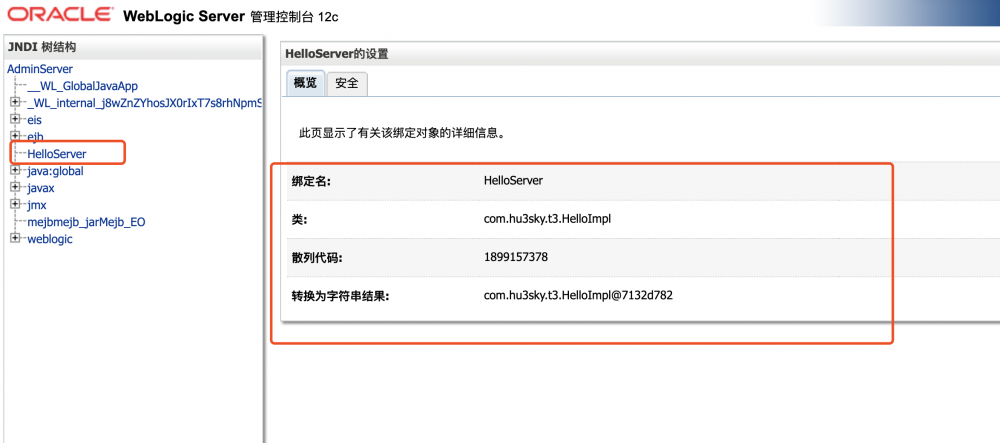Viewport: 1000px width, 443px height.
Task: Expand the weblogic node
Action: tap(15, 238)
